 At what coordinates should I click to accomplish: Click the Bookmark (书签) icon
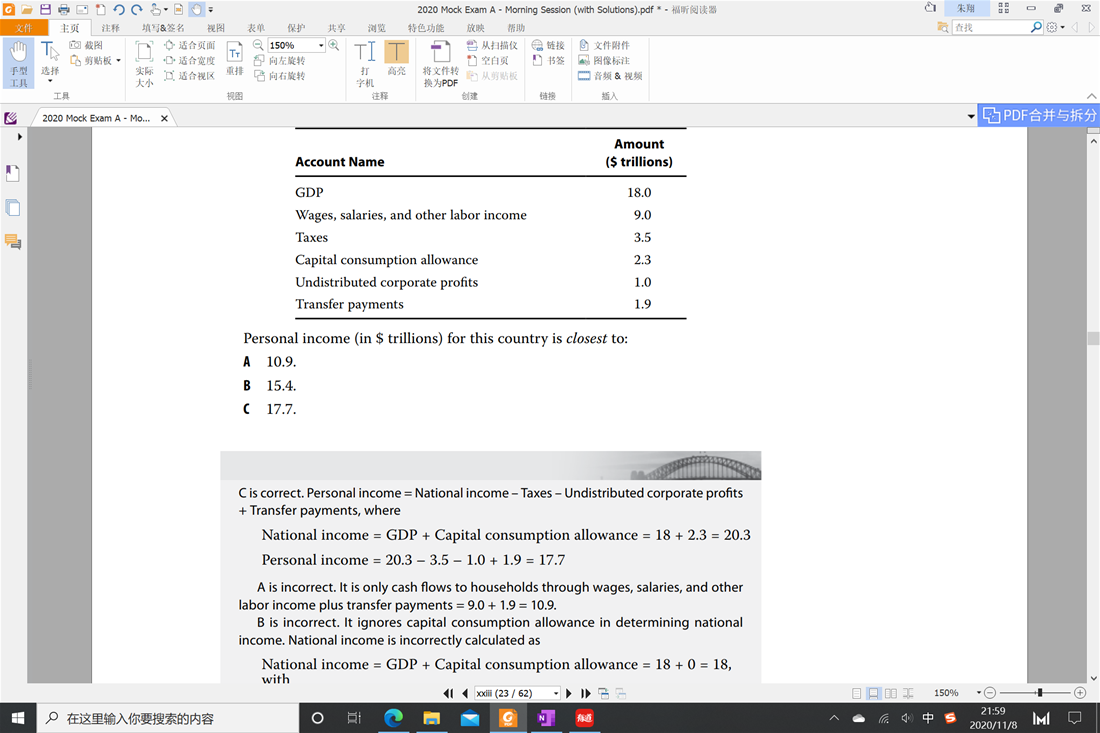pos(548,60)
